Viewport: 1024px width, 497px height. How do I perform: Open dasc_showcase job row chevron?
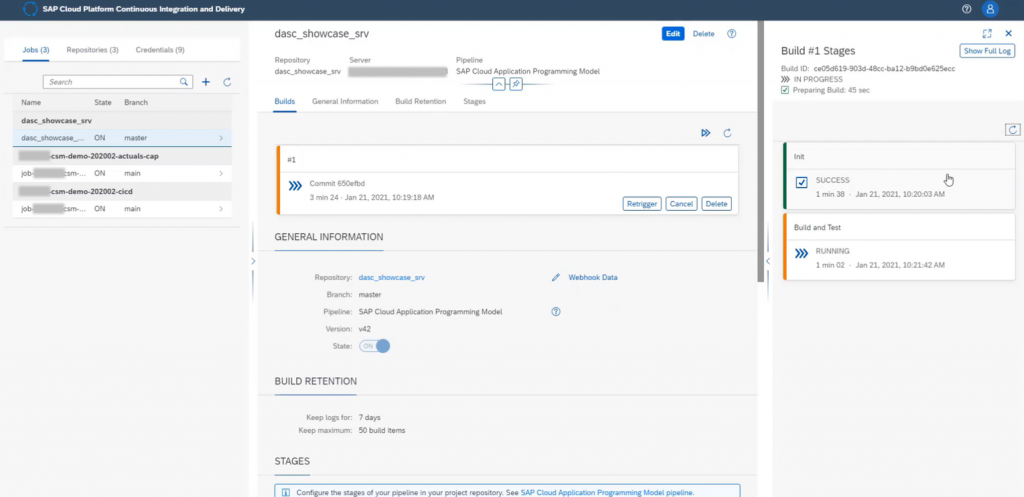point(221,138)
